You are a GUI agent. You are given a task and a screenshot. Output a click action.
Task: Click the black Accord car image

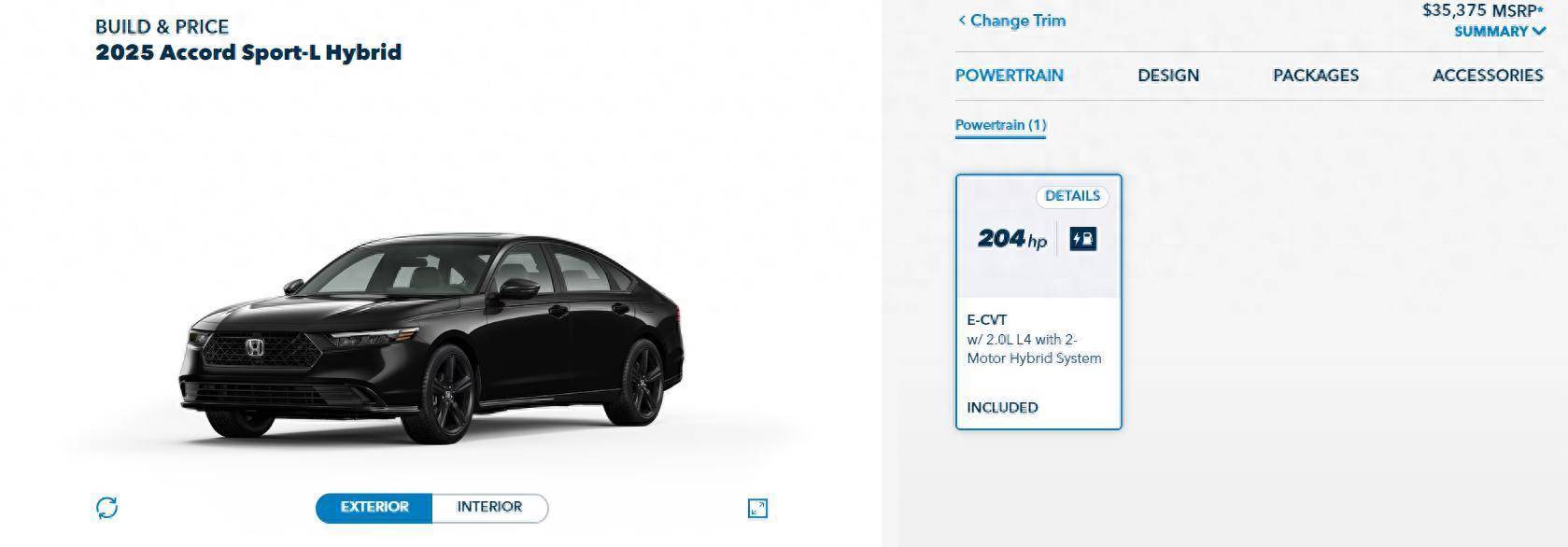(x=431, y=338)
